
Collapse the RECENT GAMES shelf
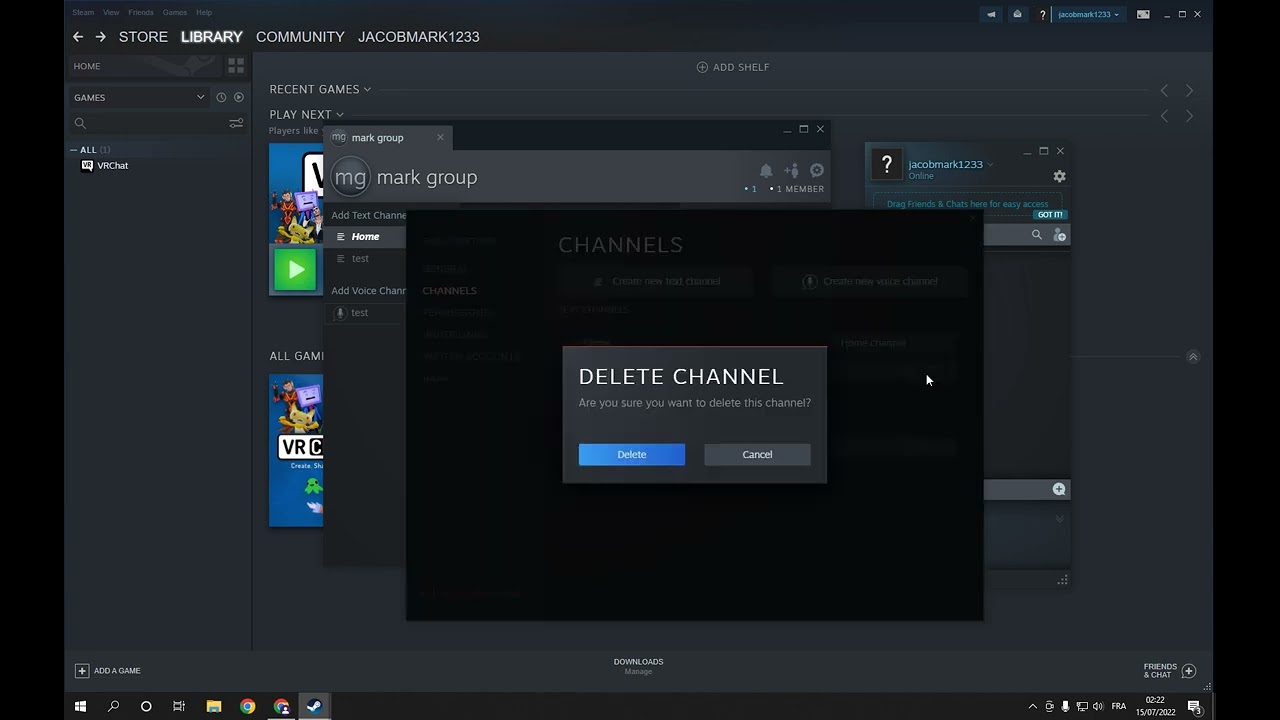click(x=366, y=89)
